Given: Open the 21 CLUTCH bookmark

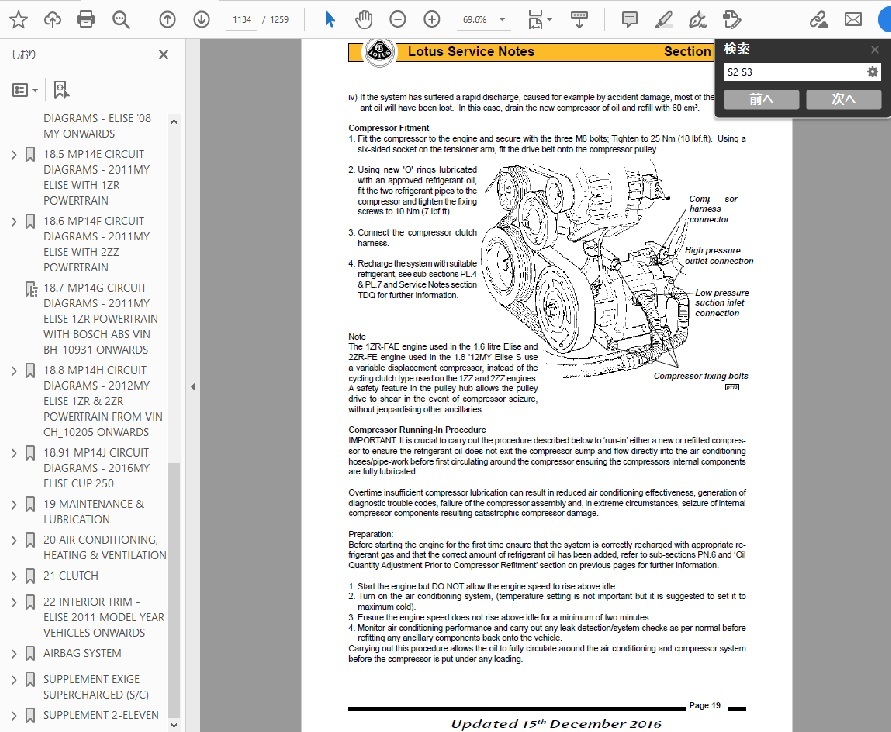Looking at the screenshot, I should pos(71,576).
